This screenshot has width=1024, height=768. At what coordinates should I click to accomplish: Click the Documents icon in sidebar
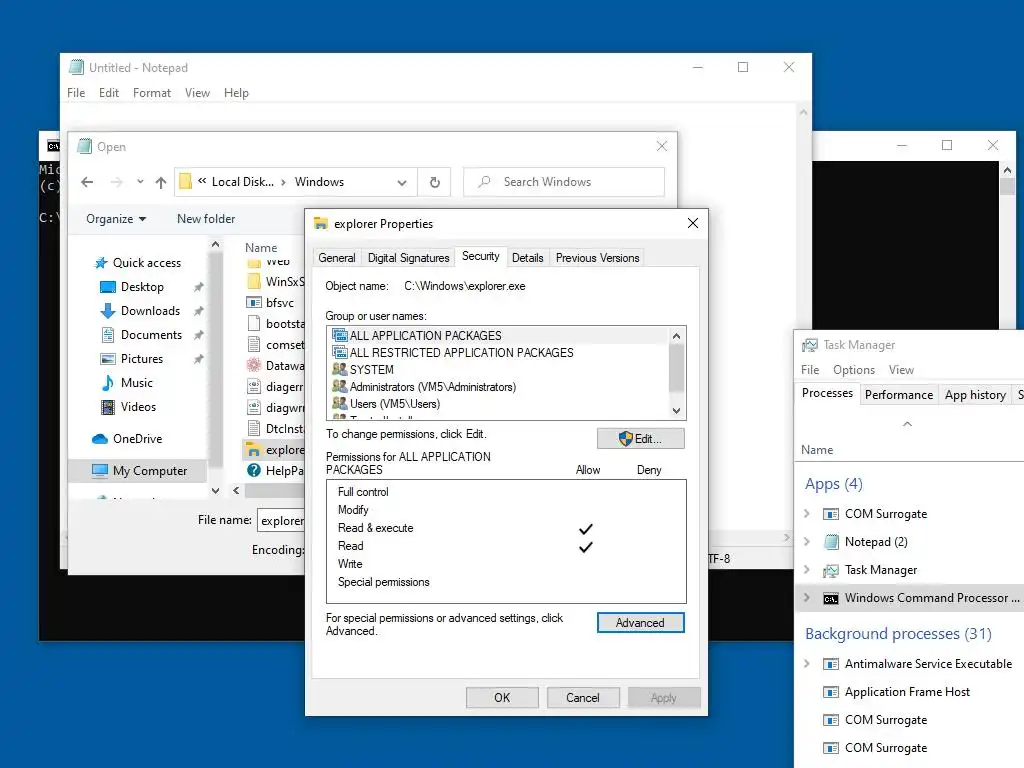tap(108, 335)
